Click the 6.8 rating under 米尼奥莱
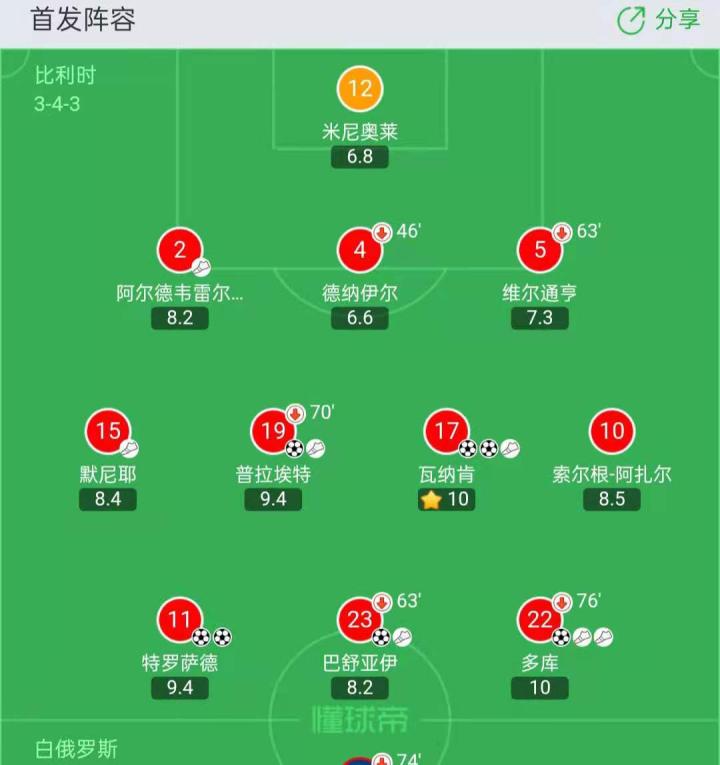This screenshot has height=765, width=720. (x=360, y=157)
